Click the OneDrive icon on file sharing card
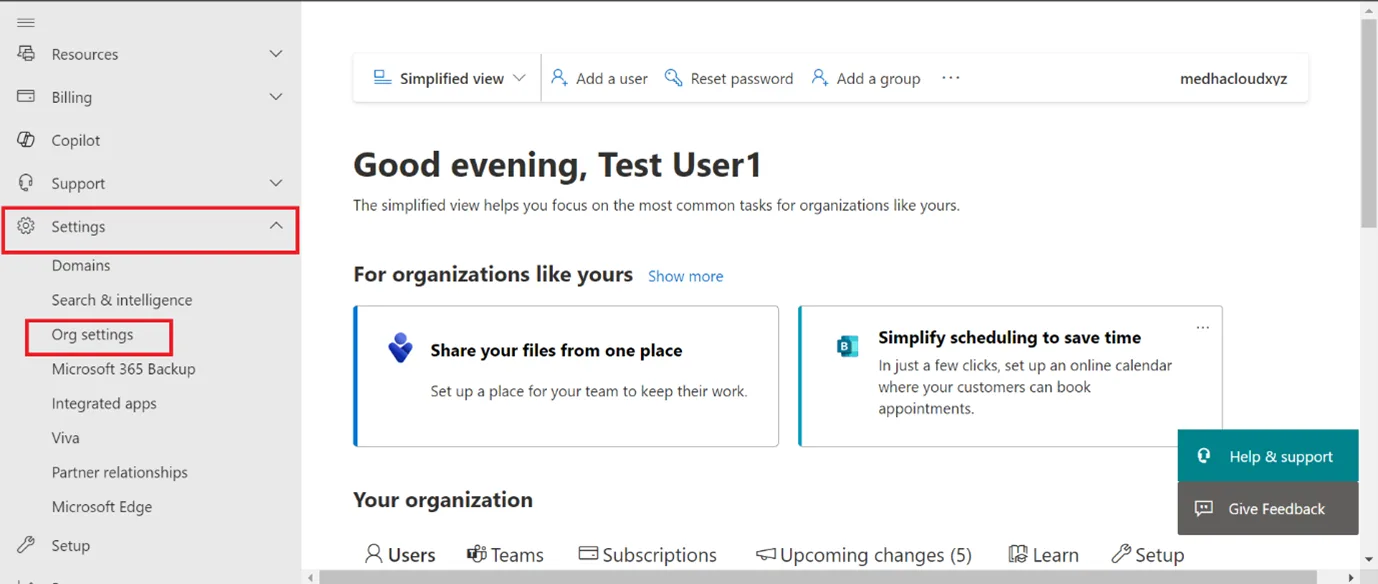 point(399,348)
